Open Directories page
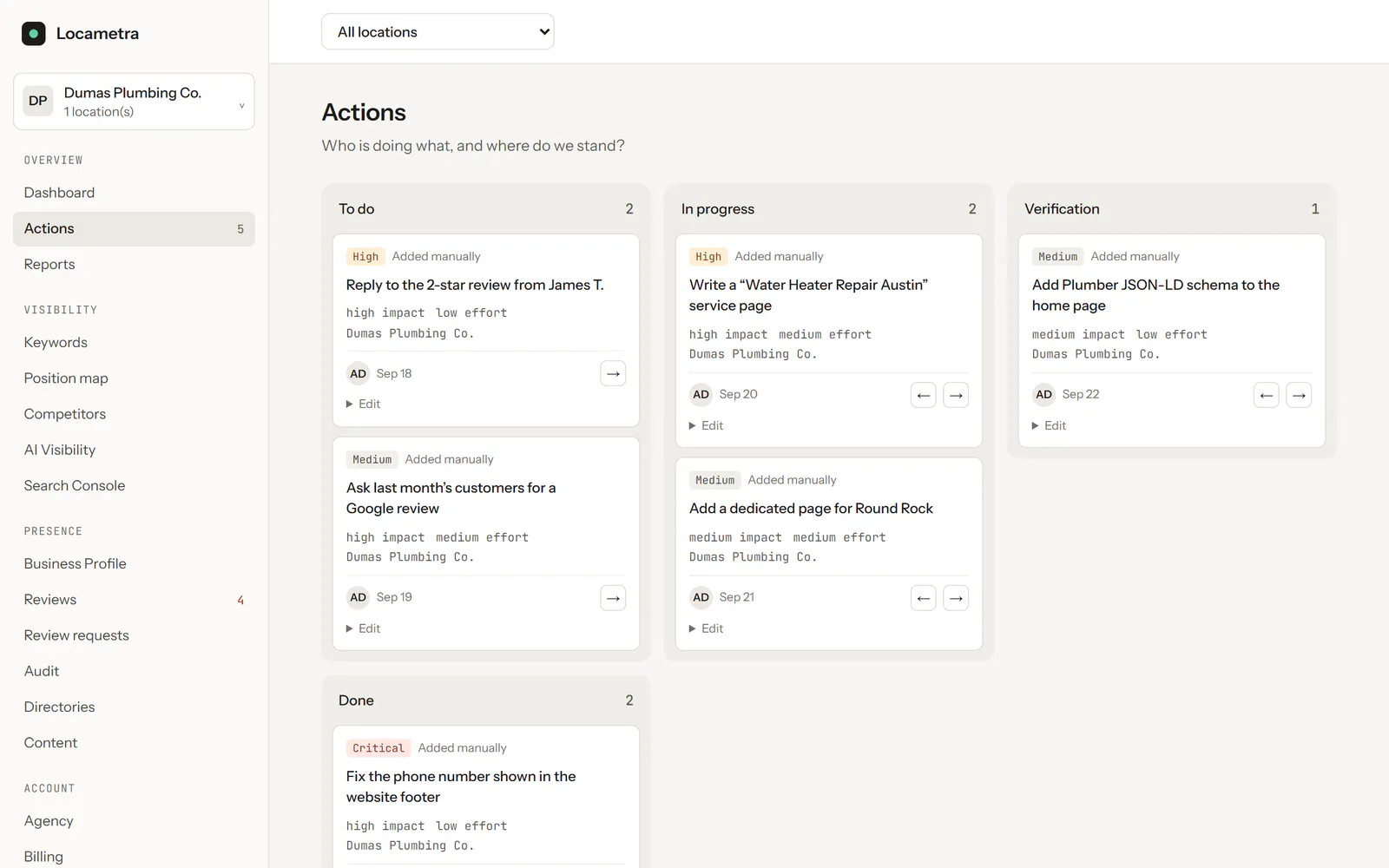1389x868 pixels. [x=134, y=707]
